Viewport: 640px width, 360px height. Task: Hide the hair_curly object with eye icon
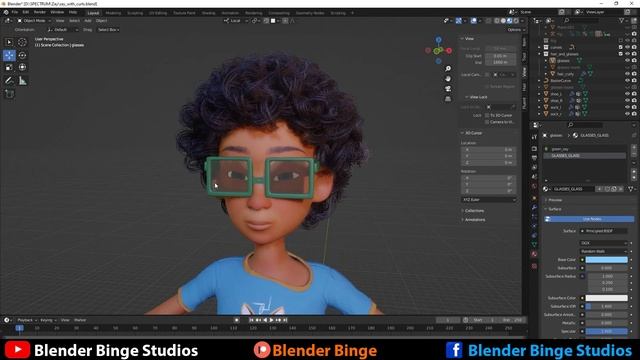coord(627,74)
